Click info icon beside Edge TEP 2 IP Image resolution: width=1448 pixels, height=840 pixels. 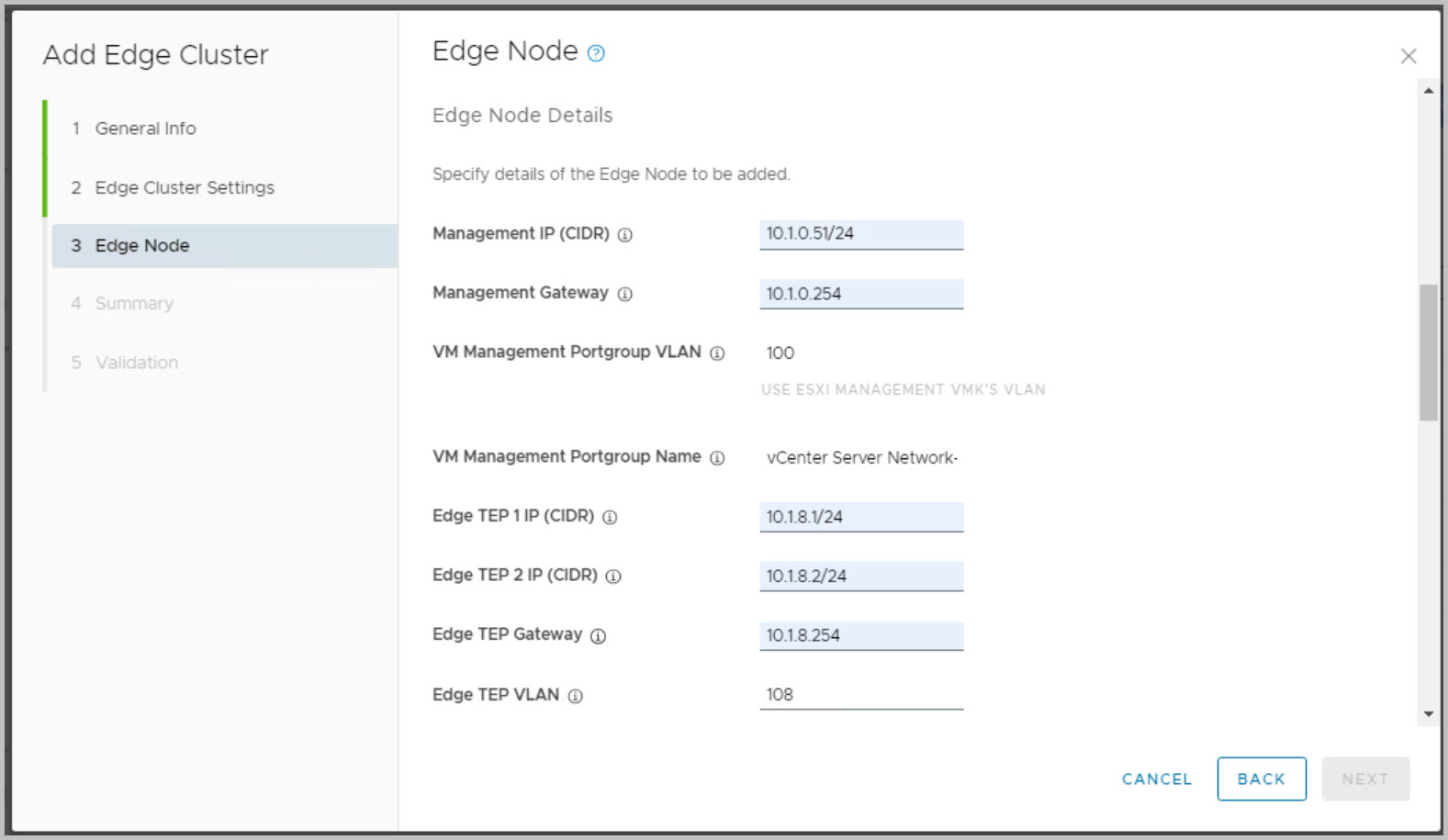click(x=613, y=577)
